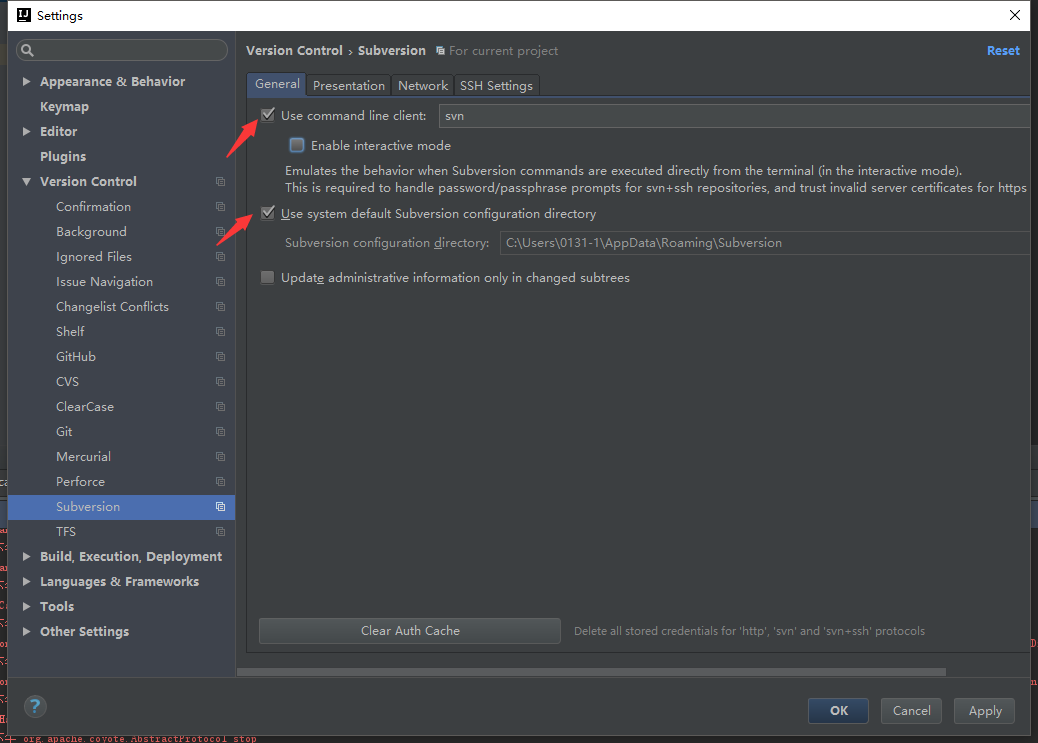Click the project icon in Confirmation row
1038x743 pixels.
click(220, 207)
